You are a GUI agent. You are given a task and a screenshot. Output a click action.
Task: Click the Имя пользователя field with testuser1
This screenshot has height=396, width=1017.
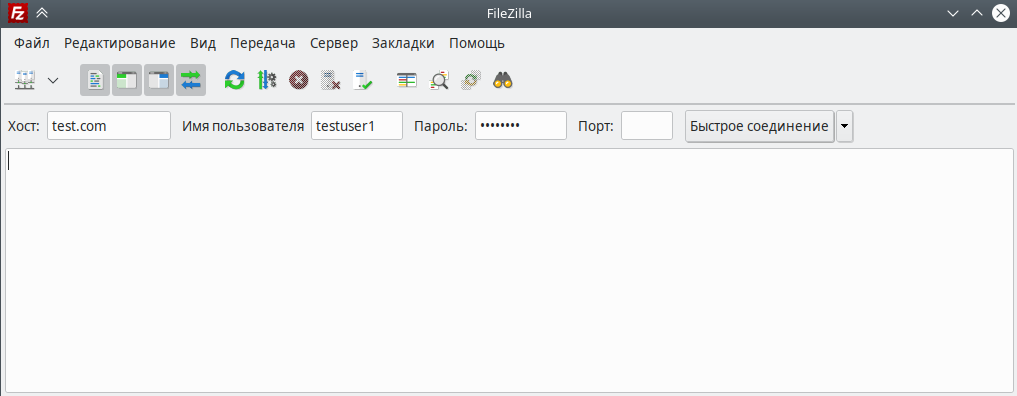[357, 126]
